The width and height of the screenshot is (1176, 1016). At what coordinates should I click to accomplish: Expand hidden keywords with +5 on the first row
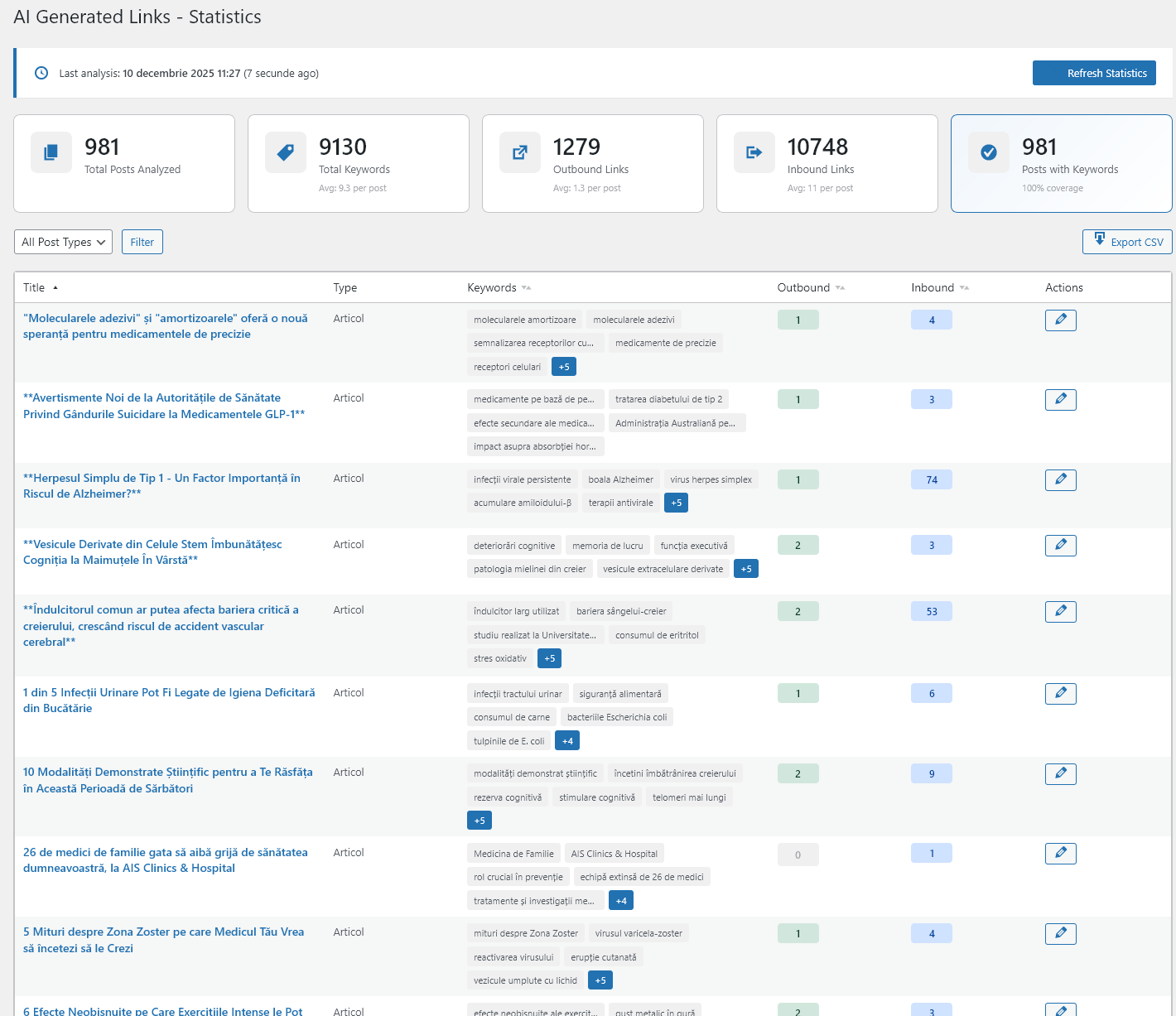click(563, 366)
